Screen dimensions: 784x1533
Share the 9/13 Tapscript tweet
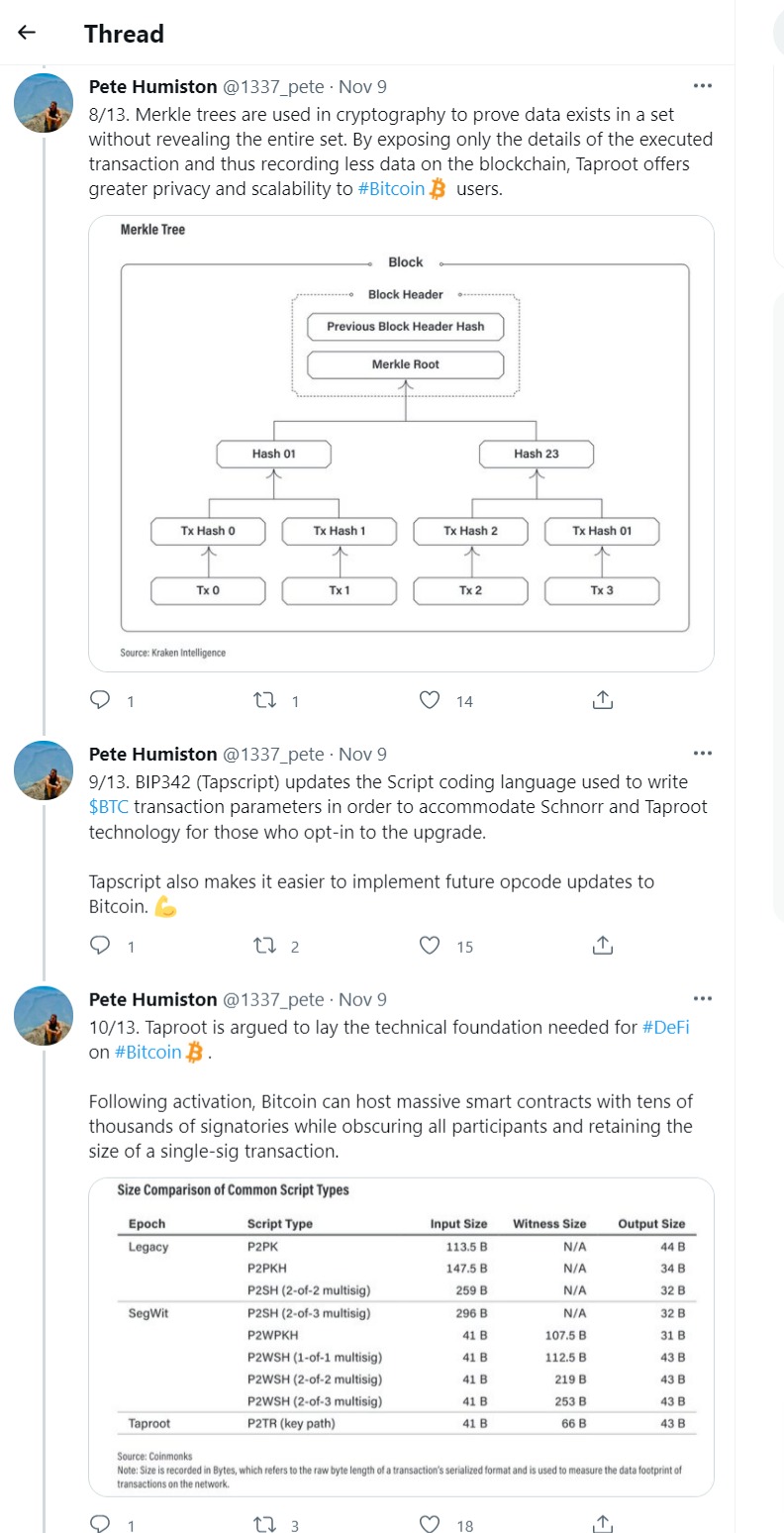[602, 946]
